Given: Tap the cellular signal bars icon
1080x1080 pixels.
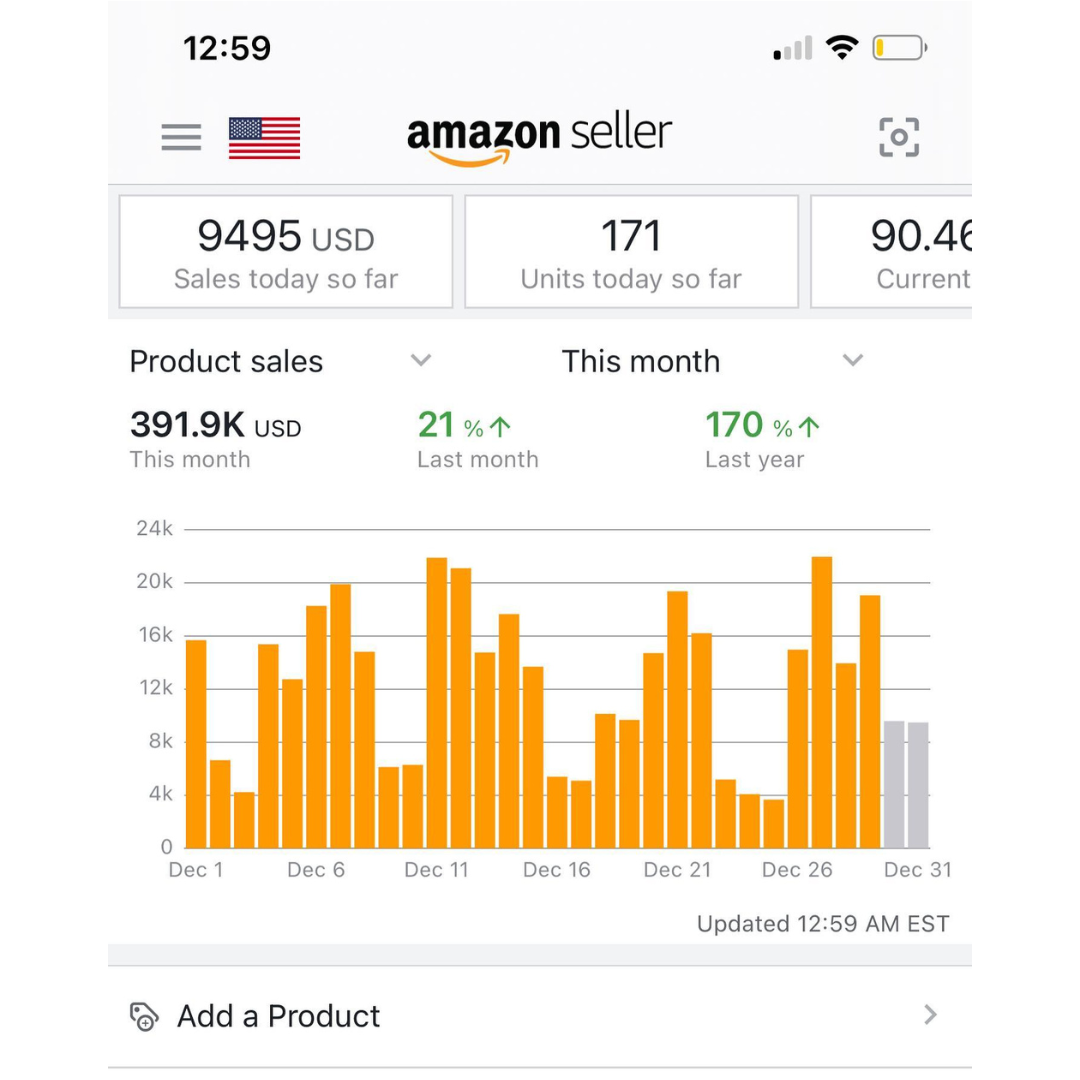Looking at the screenshot, I should tap(793, 48).
